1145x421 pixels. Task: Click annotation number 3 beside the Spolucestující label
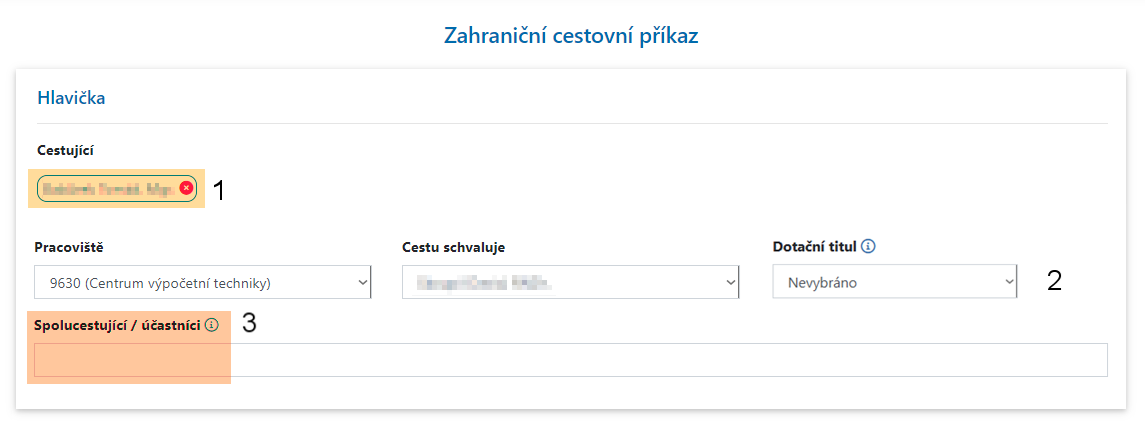tap(250, 325)
